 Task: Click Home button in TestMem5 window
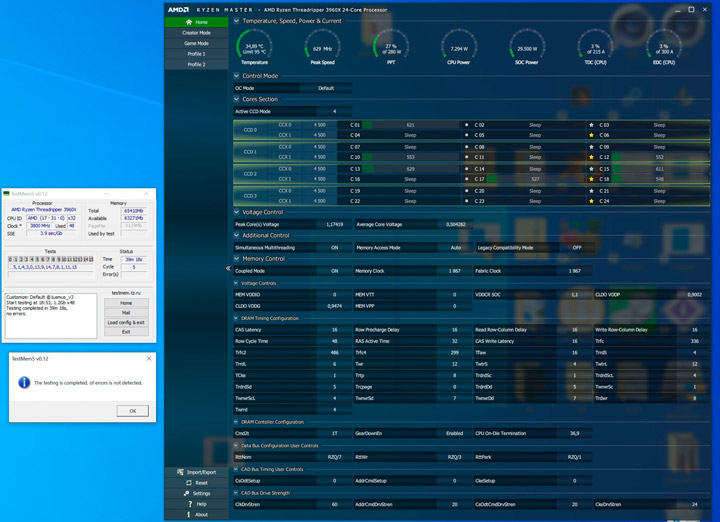pyautogui.click(x=126, y=303)
